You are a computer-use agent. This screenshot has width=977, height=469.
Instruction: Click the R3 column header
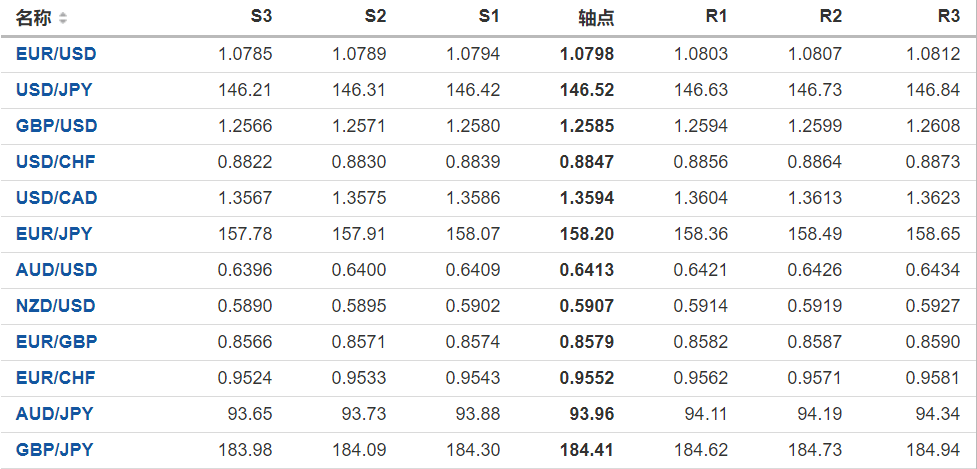(948, 17)
